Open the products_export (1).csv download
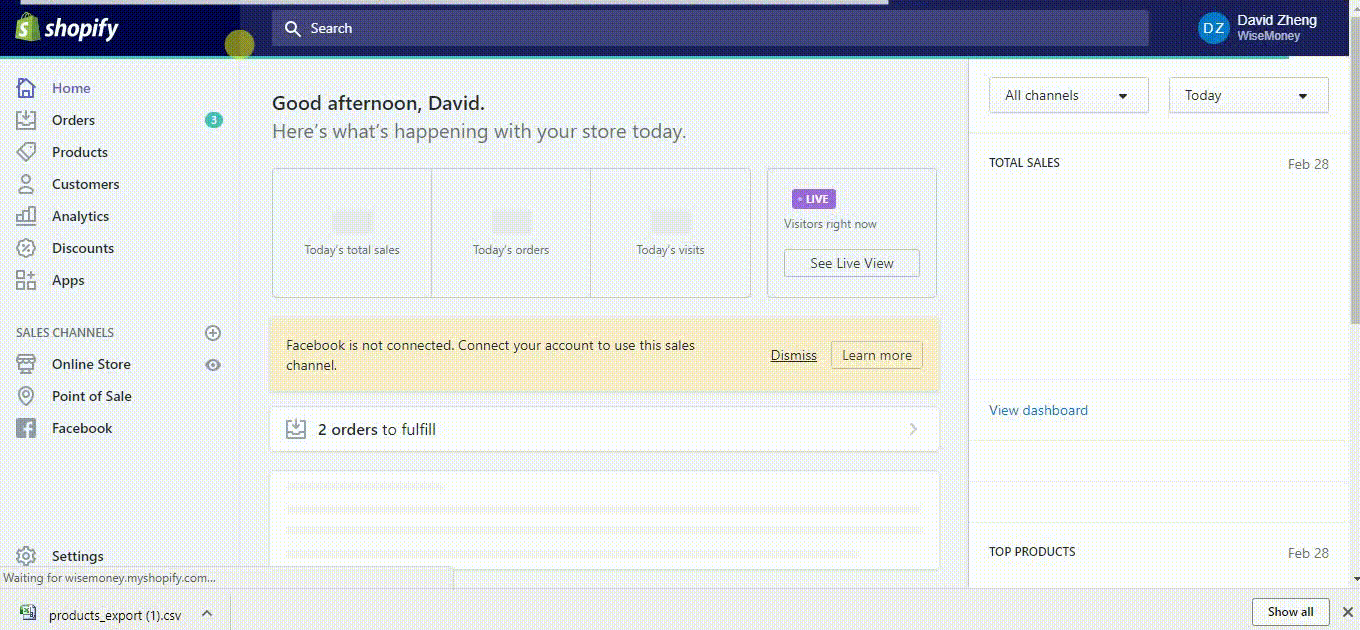Image resolution: width=1360 pixels, height=630 pixels. point(115,615)
